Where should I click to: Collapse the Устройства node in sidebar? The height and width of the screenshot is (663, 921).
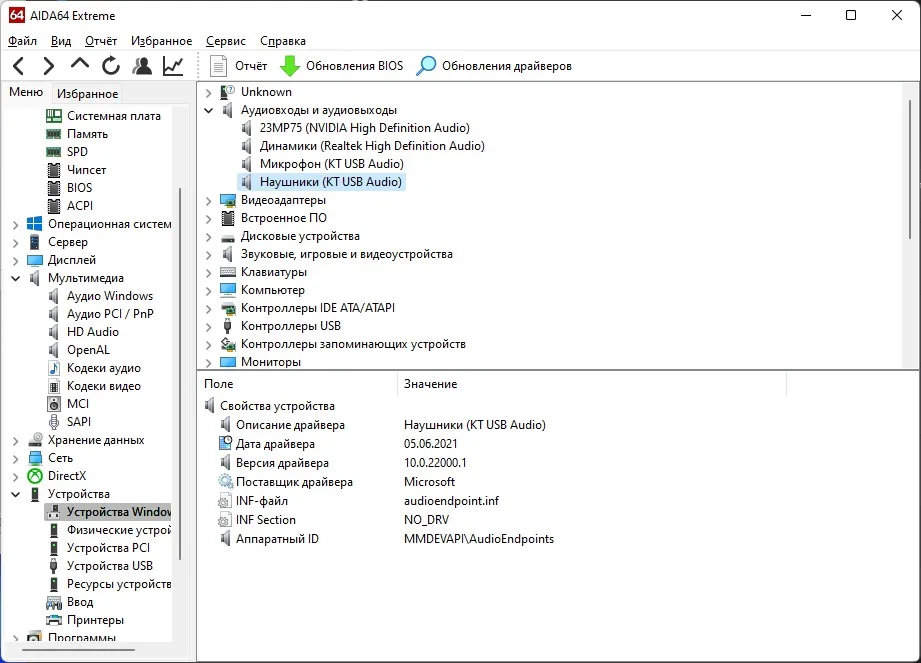[x=16, y=494]
